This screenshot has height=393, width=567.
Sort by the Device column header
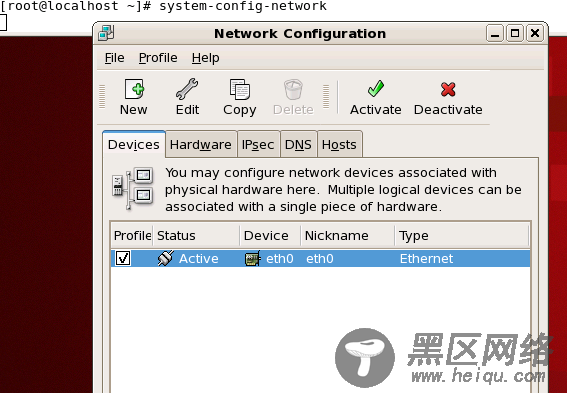(270, 236)
